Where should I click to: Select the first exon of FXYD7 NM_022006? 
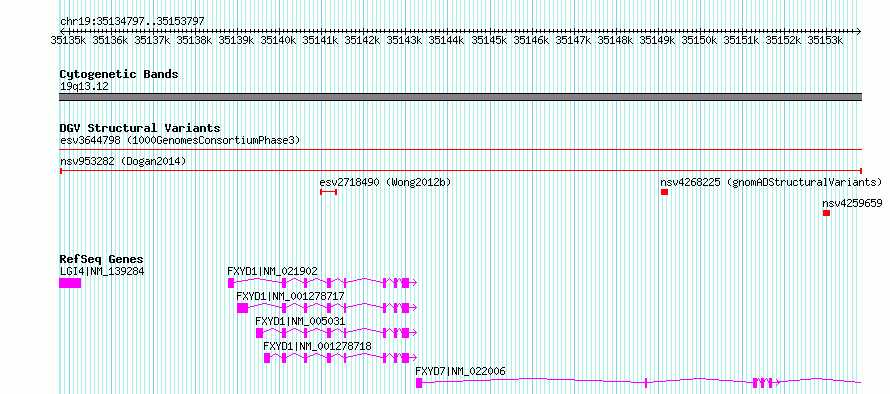tap(419, 383)
